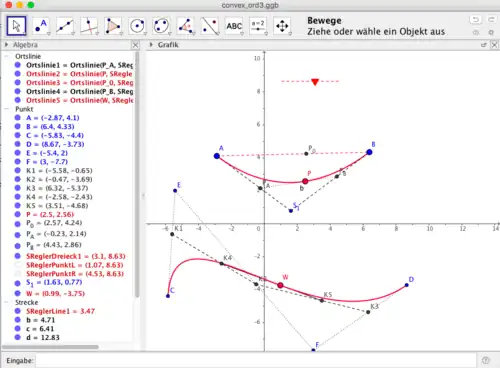500x368 pixels.
Task: Collapse the Punkt group
Action: tap(7, 109)
